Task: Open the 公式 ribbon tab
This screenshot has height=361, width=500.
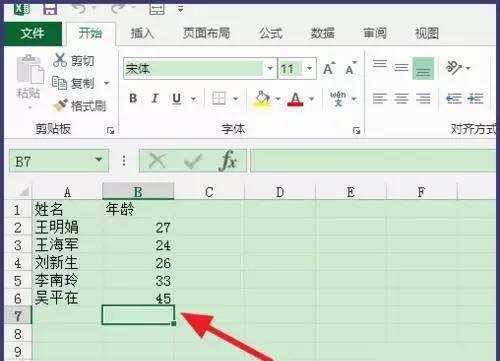Action: 271,33
